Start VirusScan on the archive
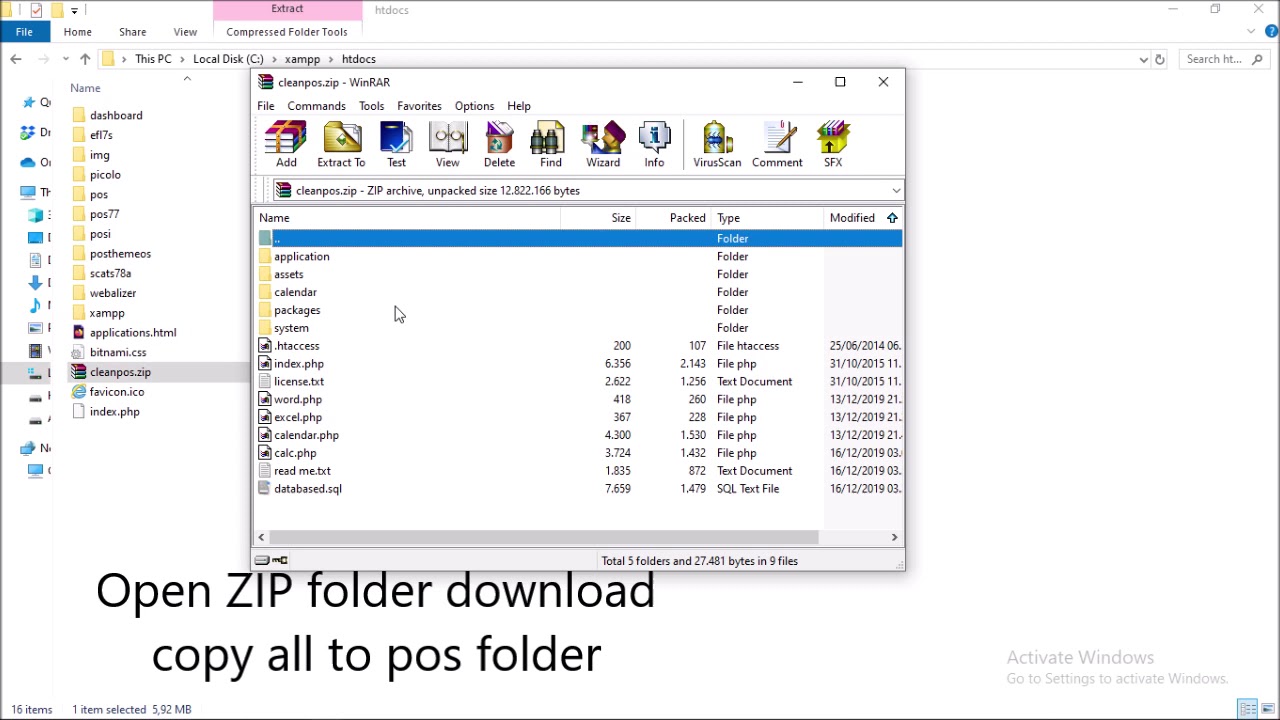The height and width of the screenshot is (720, 1280). [x=717, y=144]
